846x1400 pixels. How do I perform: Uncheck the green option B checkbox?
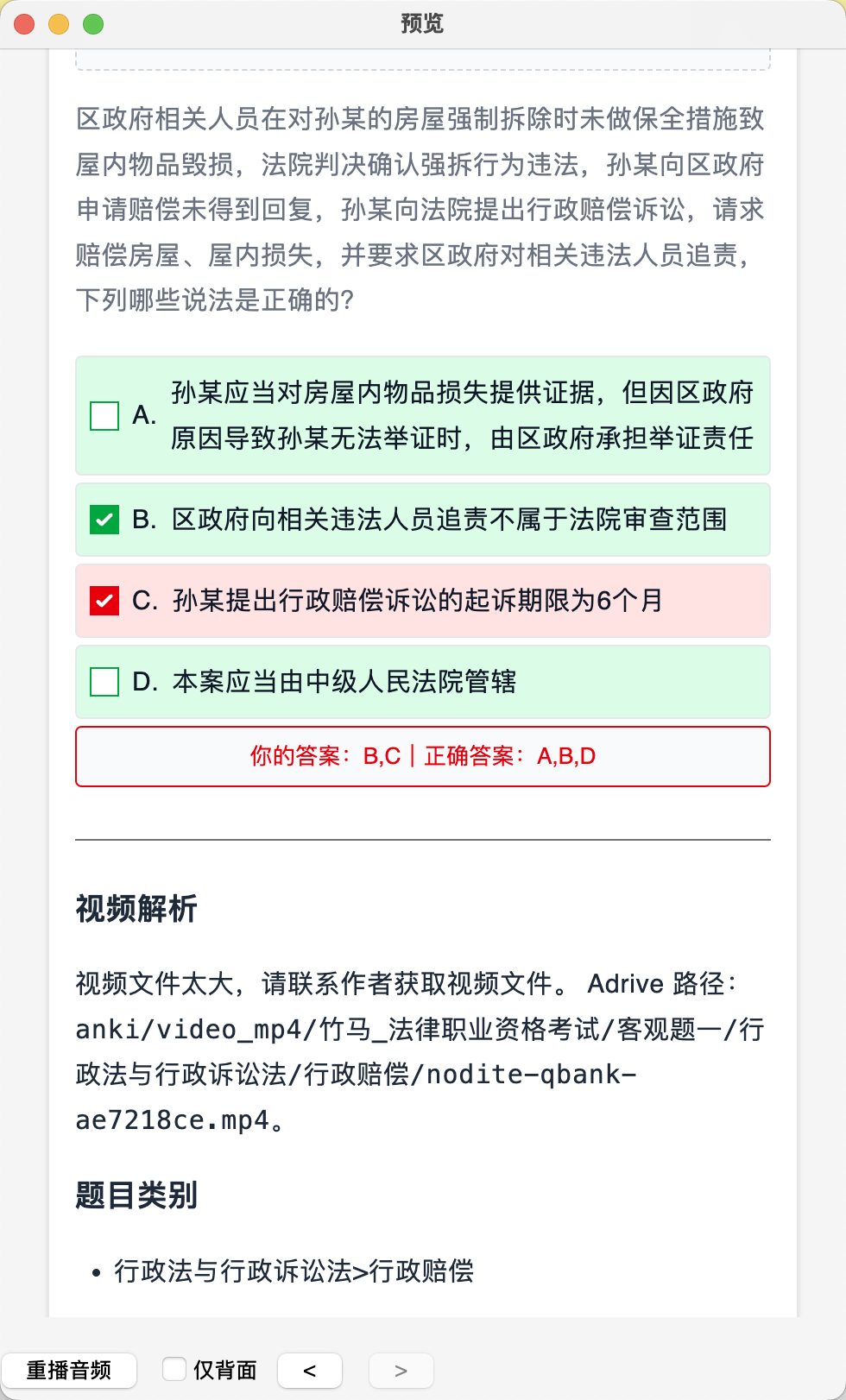point(104,520)
